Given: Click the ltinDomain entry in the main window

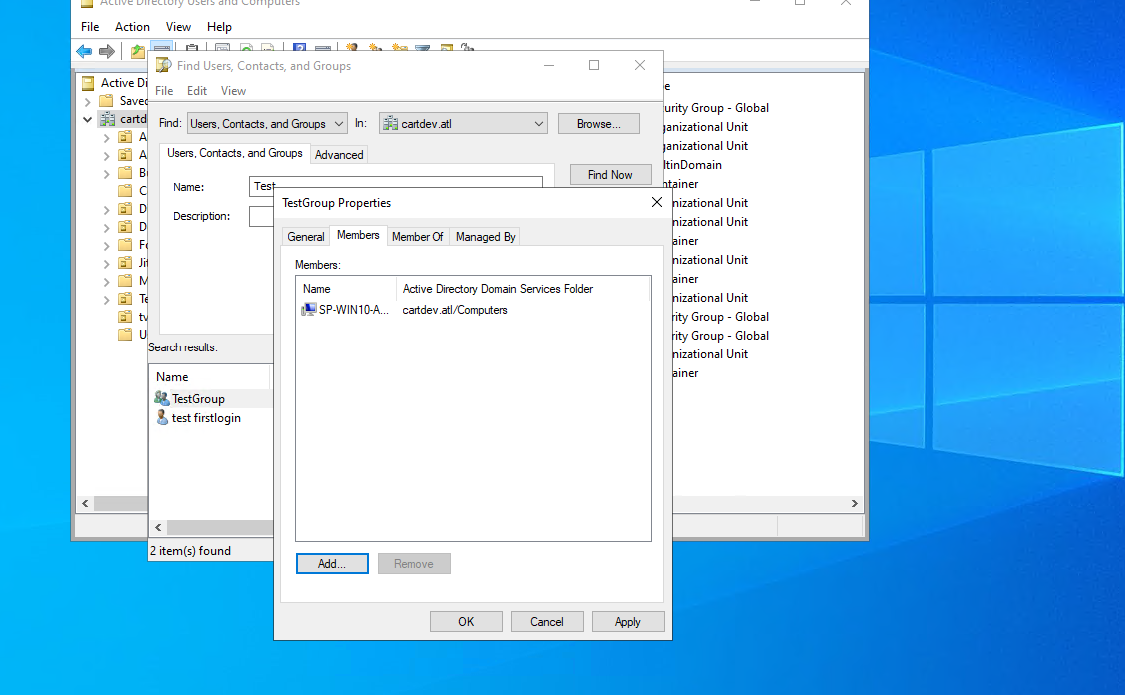Looking at the screenshot, I should click(x=692, y=165).
